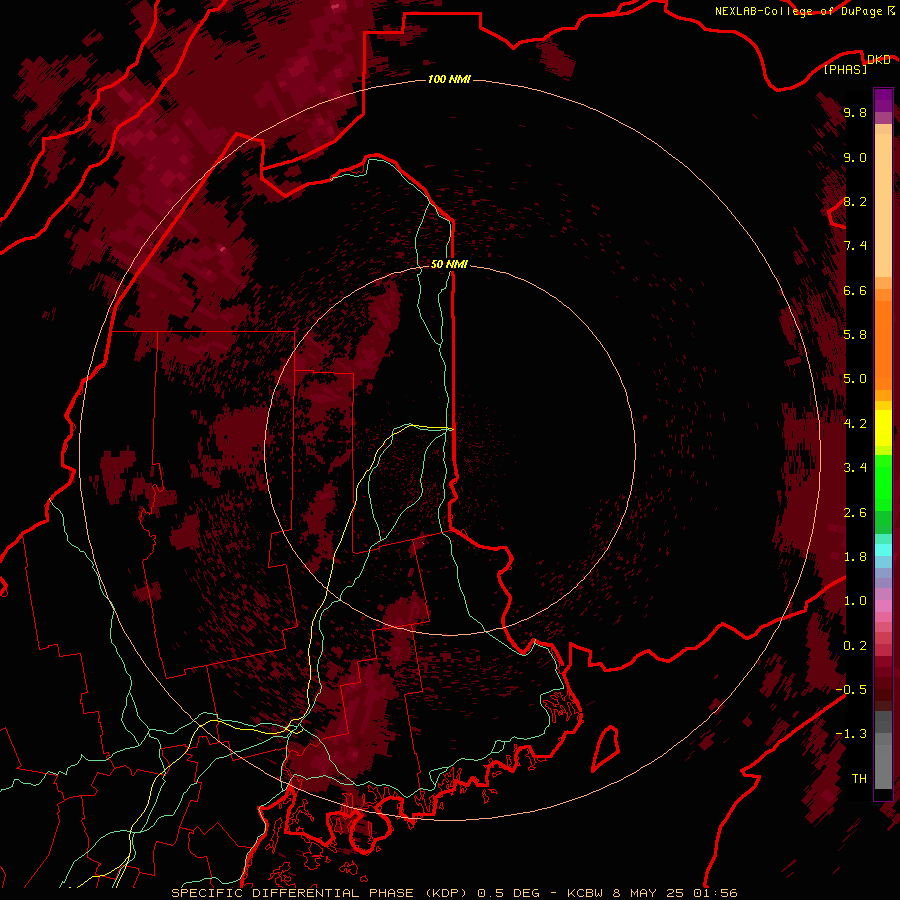Click the 5.8 legend value

[x=855, y=334]
